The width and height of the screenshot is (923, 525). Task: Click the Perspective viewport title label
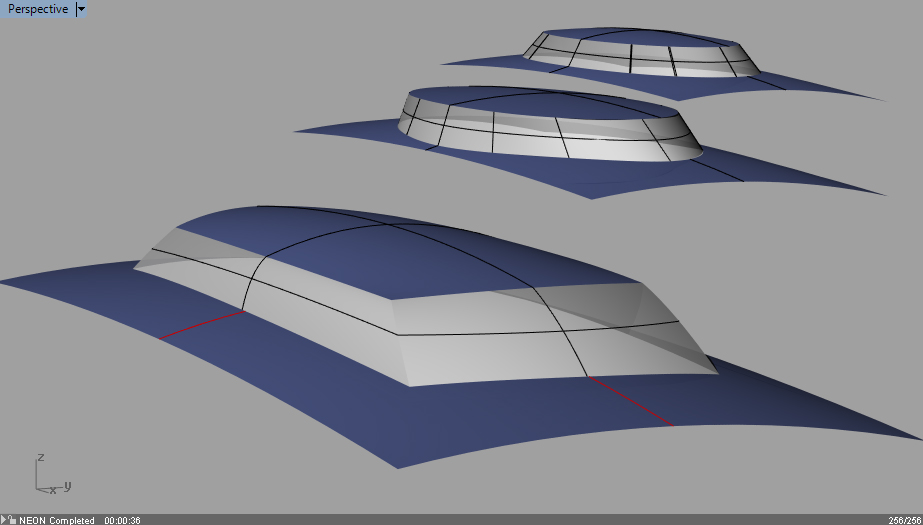coord(38,9)
